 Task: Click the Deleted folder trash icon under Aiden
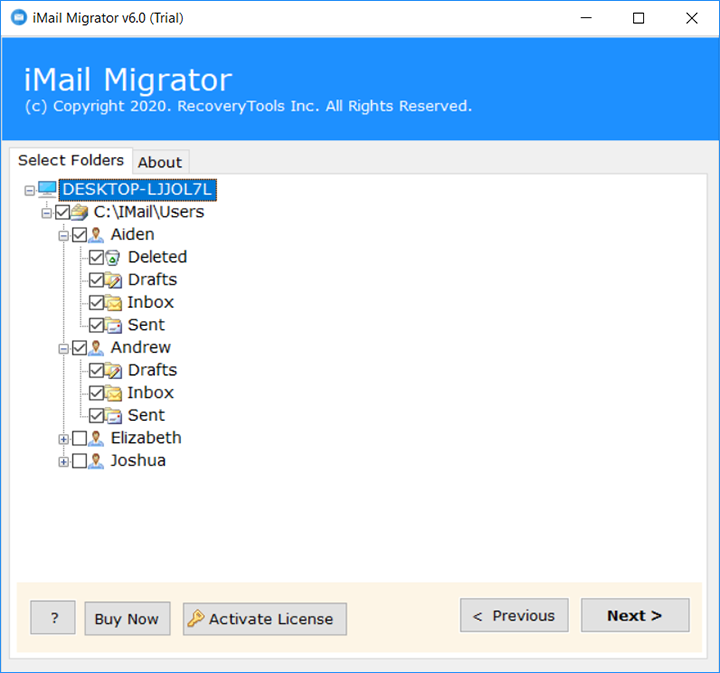point(113,258)
